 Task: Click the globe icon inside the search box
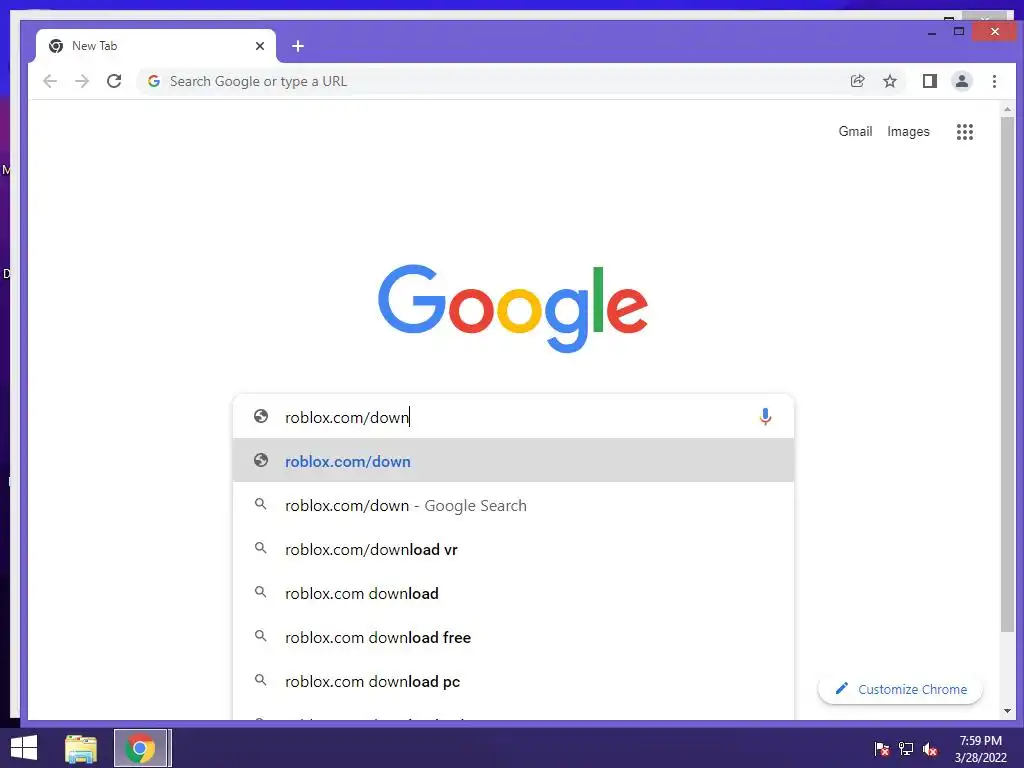(x=261, y=417)
